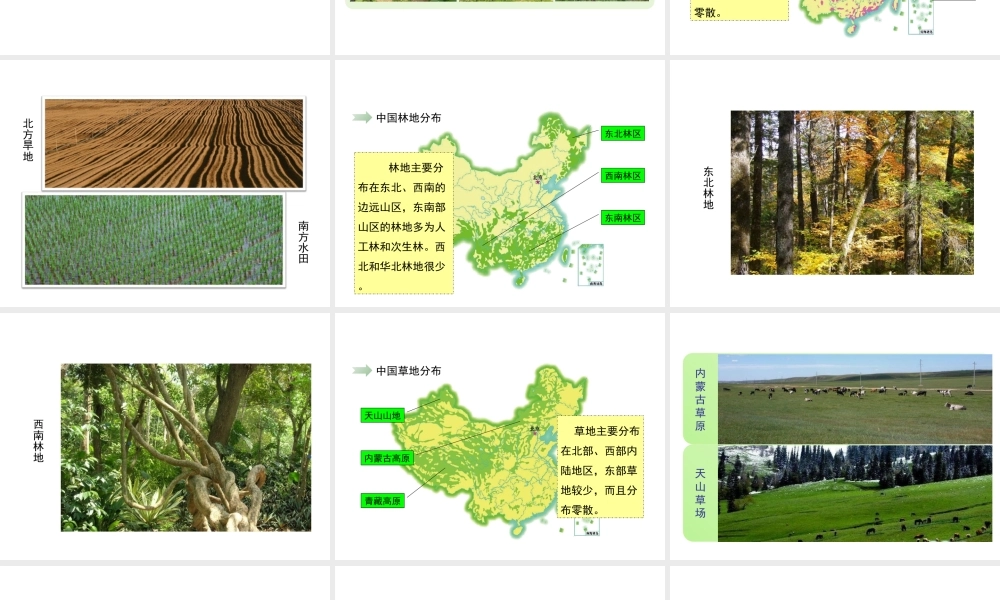1000x600 pixels.
Task: Select the 西南林区 green label
Action: [622, 176]
